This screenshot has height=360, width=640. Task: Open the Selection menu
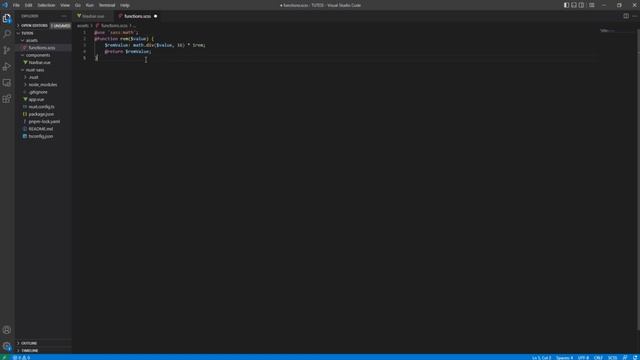[x=46, y=5]
